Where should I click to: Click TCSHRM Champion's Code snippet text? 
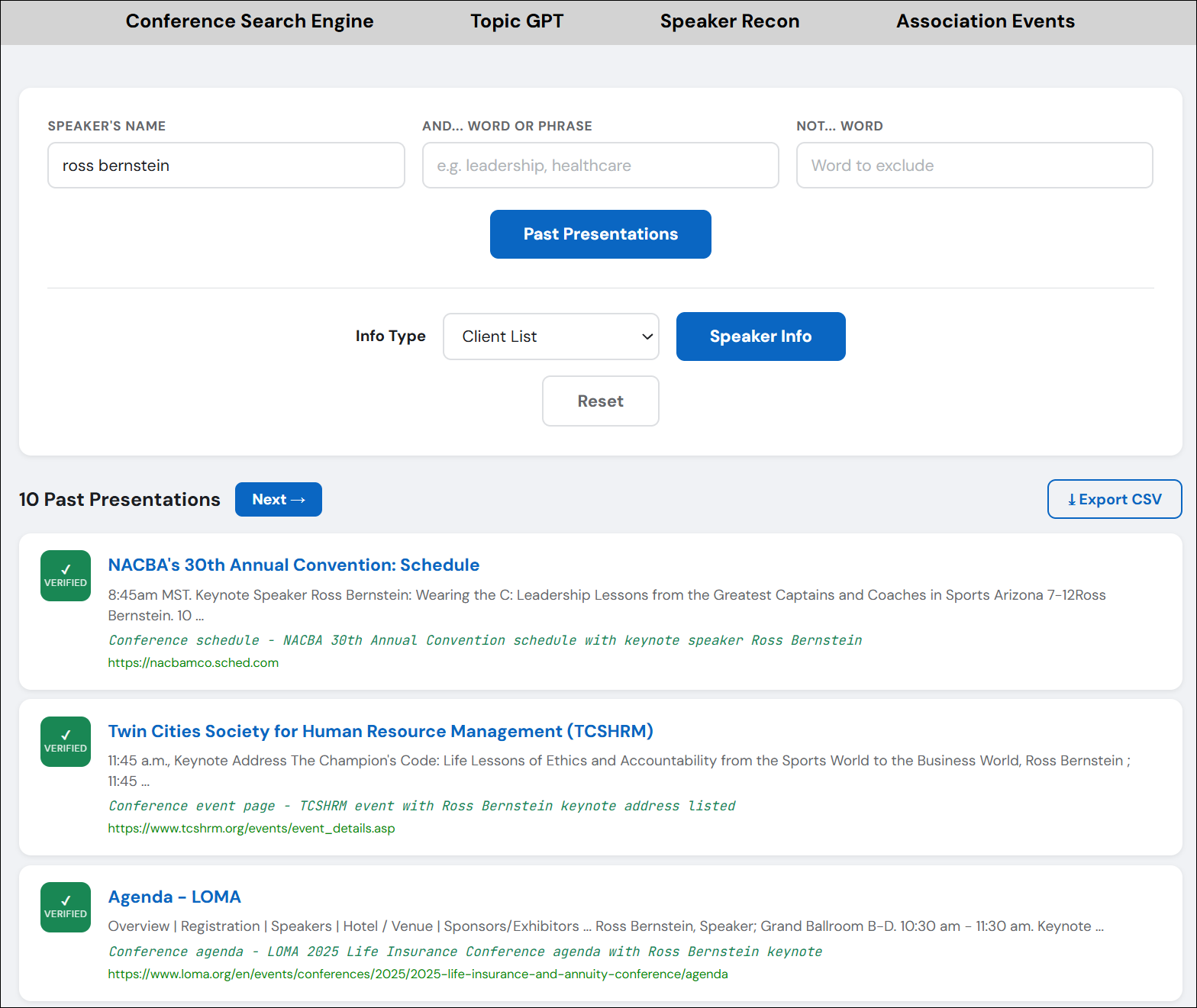coord(619,771)
